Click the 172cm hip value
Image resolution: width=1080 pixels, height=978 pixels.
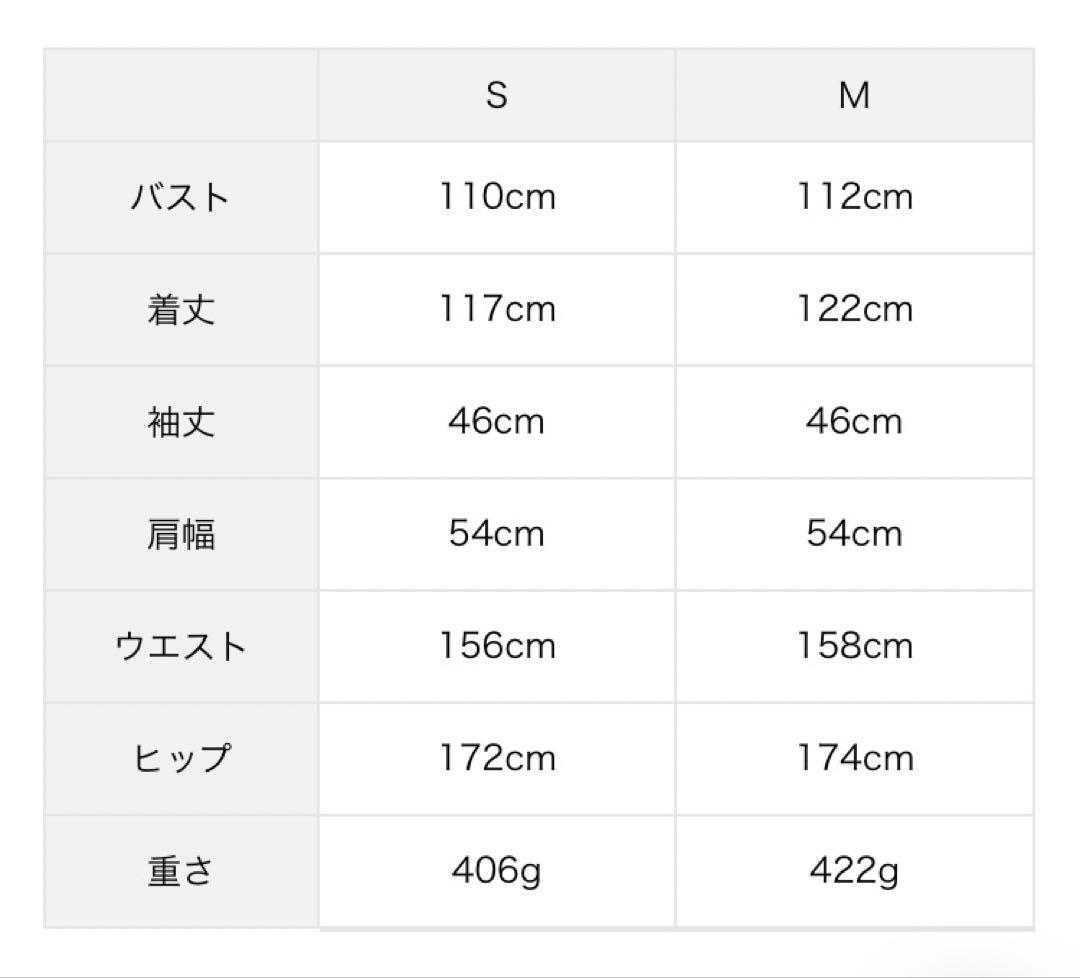pos(497,758)
